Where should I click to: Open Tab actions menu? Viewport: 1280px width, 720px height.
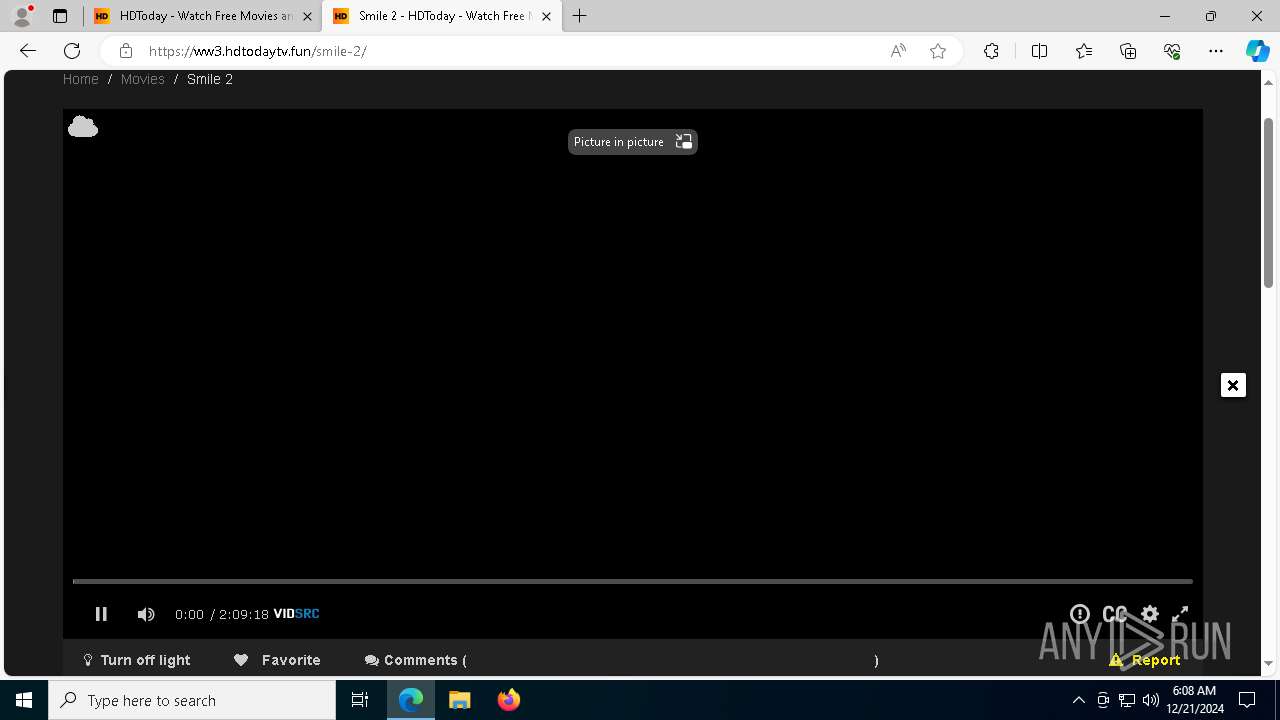60,16
